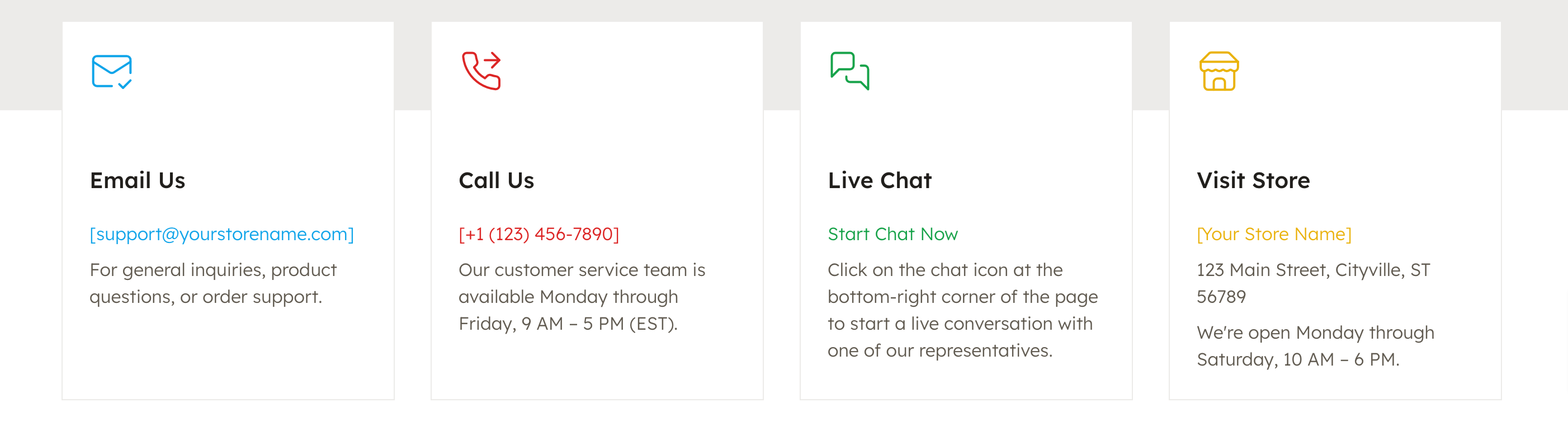Click the Start Chat Now link
1568x421 pixels.
(892, 234)
